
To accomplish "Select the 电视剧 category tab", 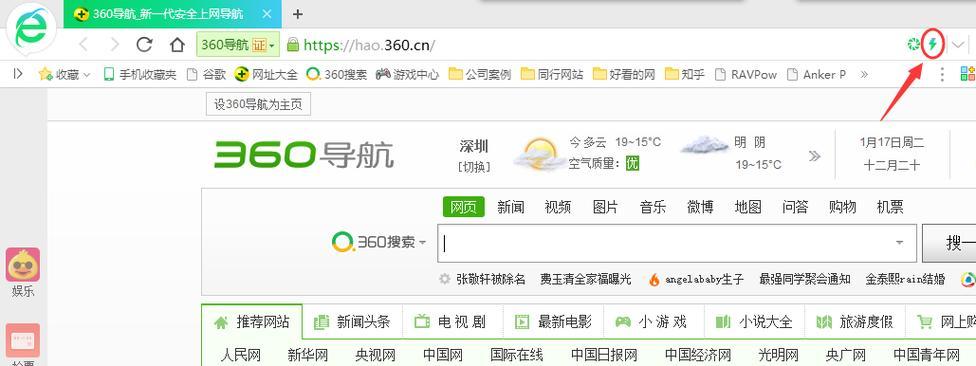I will pyautogui.click(x=453, y=322).
